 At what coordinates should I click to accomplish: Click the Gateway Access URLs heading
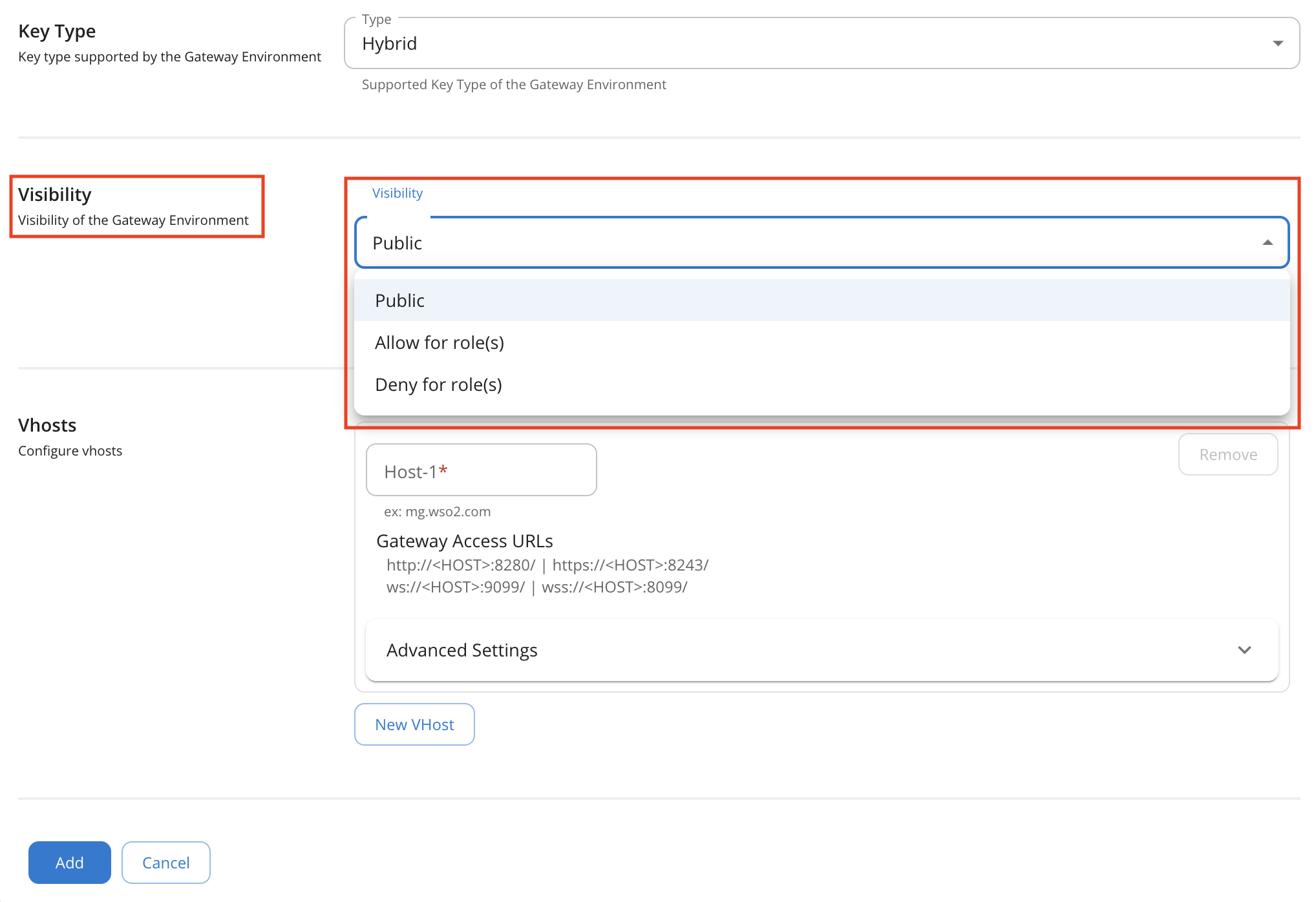(x=464, y=541)
